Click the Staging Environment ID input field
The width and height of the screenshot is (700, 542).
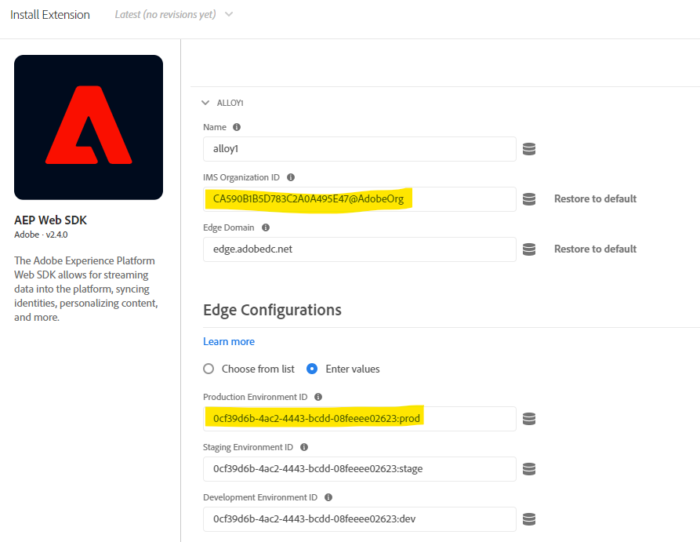tap(359, 468)
